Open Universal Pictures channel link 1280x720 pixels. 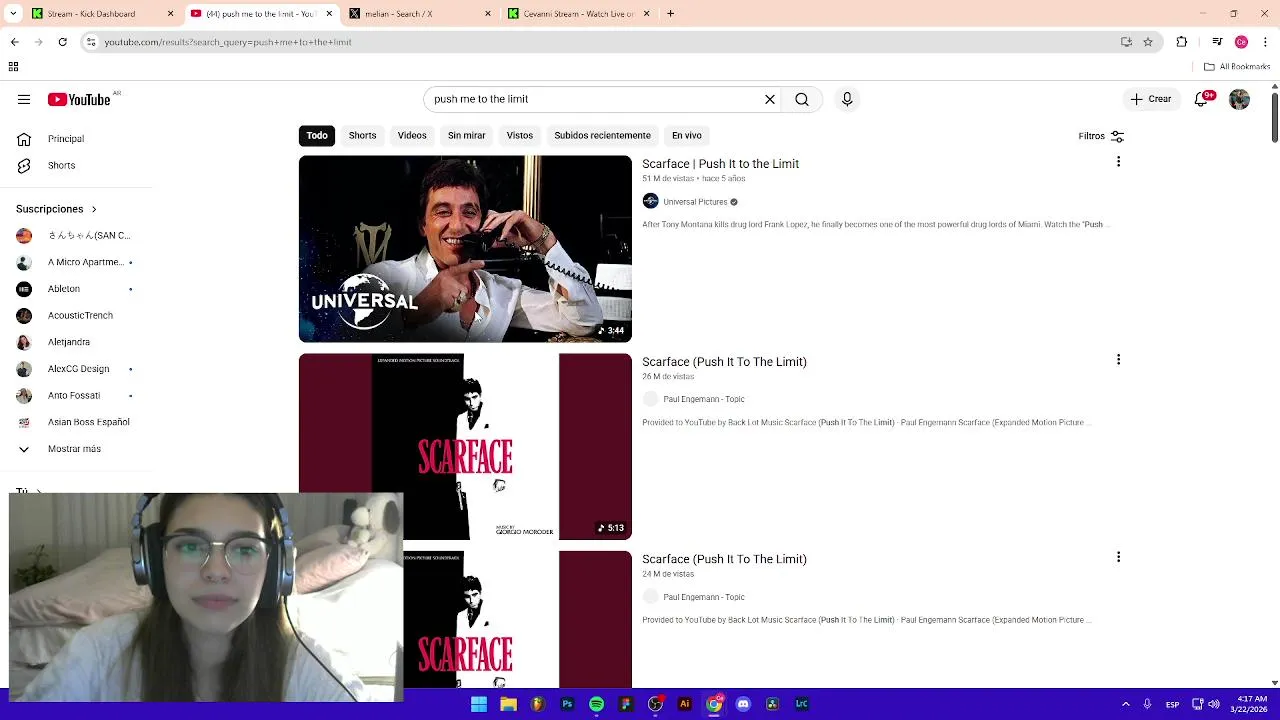click(x=695, y=202)
